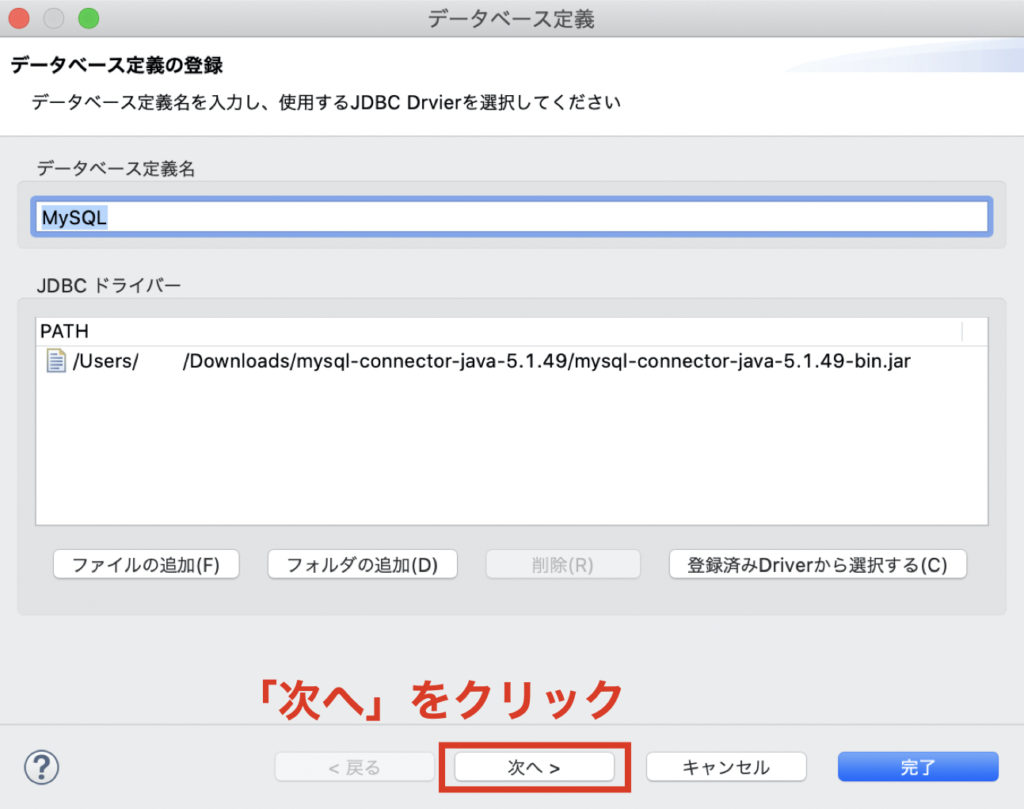The image size is (1024, 809).
Task: Select the jar file icon in PATH list
Action: pyautogui.click(x=56, y=360)
